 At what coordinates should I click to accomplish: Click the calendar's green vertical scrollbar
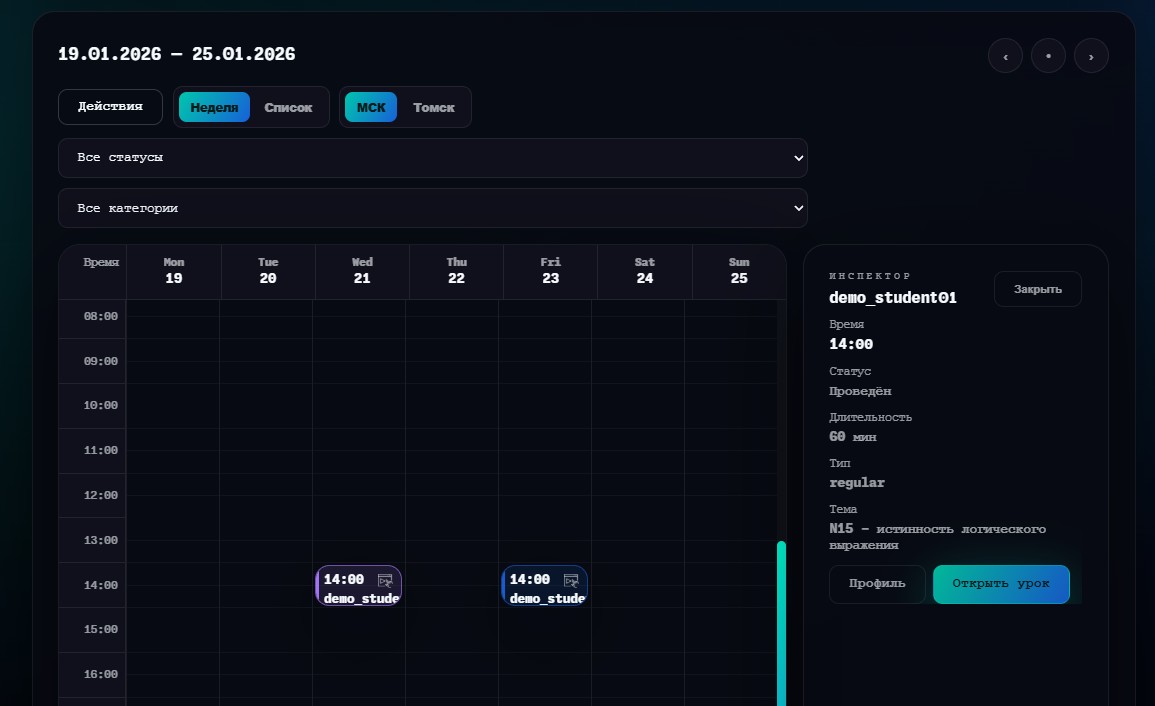(781, 620)
